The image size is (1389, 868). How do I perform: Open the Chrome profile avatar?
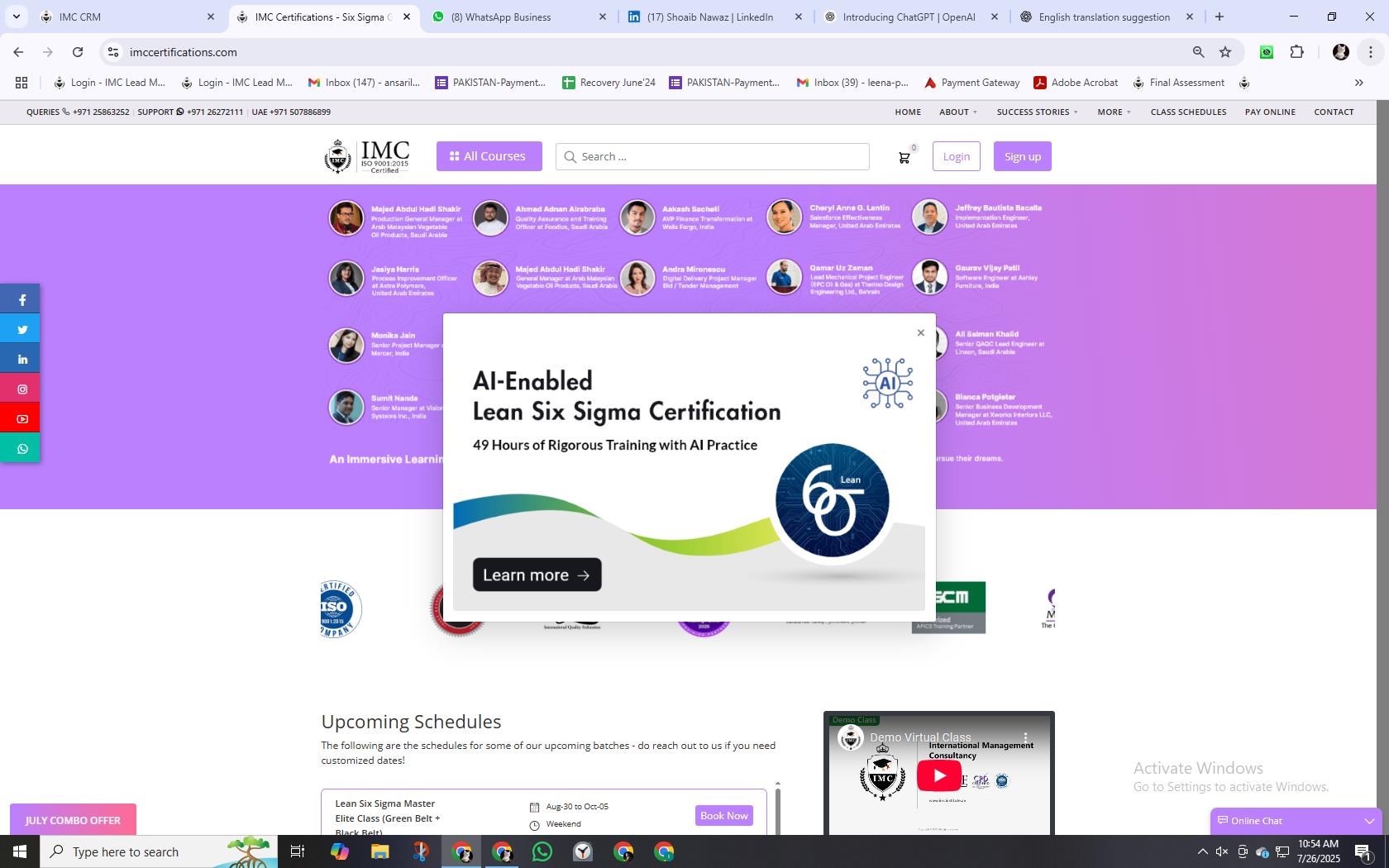pos(1340,52)
